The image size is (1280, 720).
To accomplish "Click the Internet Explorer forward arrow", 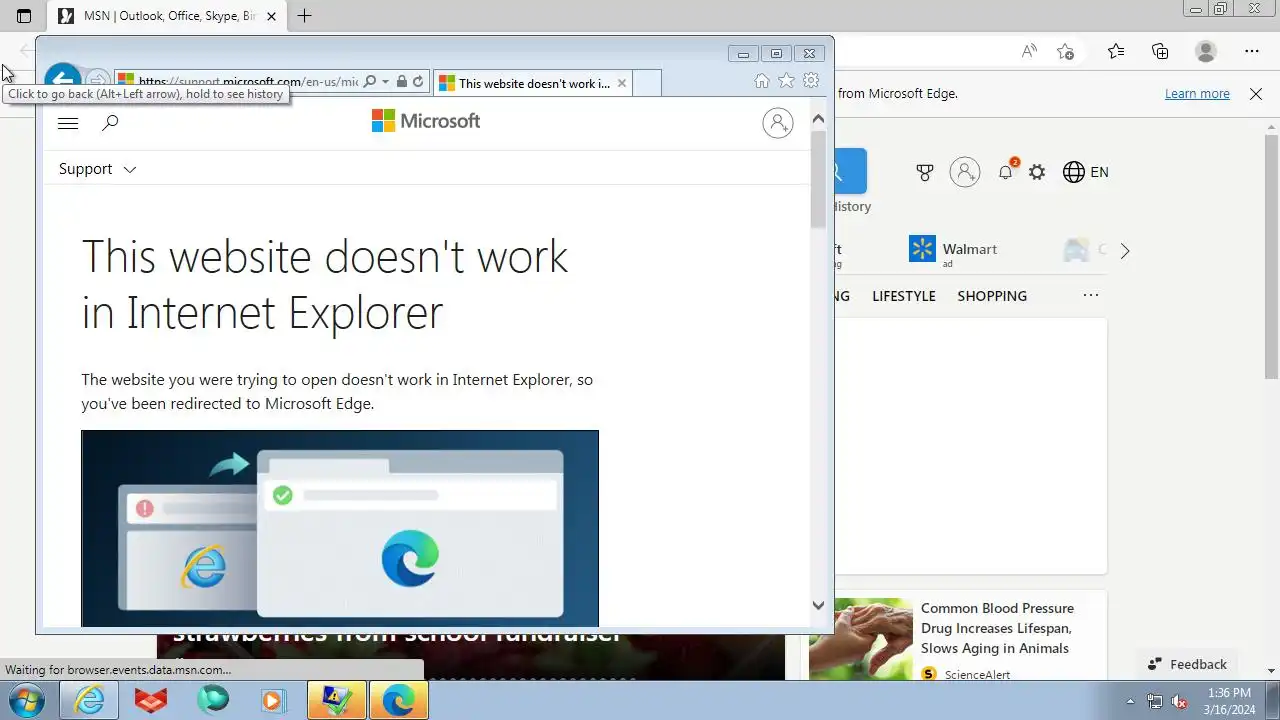I will click(x=97, y=81).
